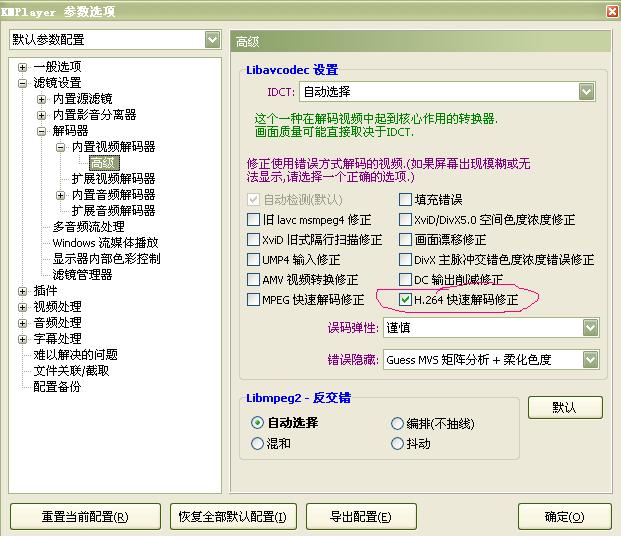Select 抖动 radio button
The image size is (621, 536).
(397, 443)
